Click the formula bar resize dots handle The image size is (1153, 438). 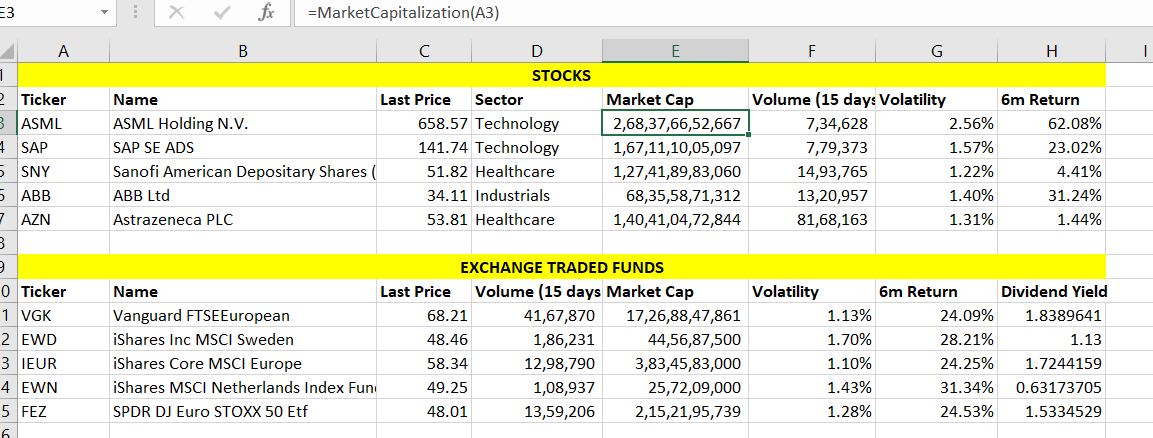[x=136, y=13]
